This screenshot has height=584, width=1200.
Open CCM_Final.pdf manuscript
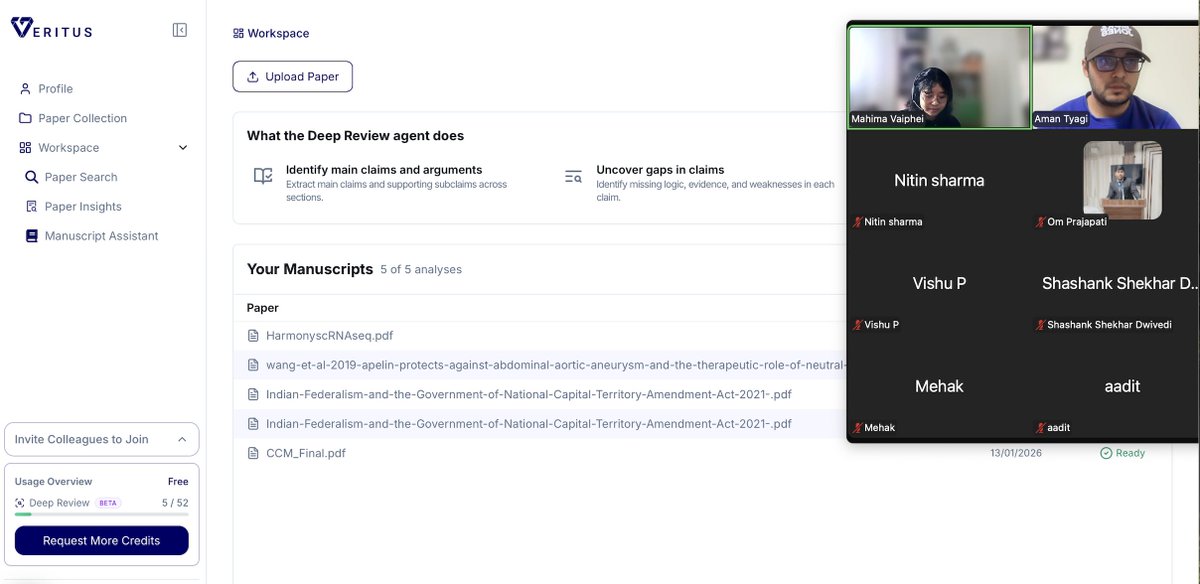coord(306,453)
